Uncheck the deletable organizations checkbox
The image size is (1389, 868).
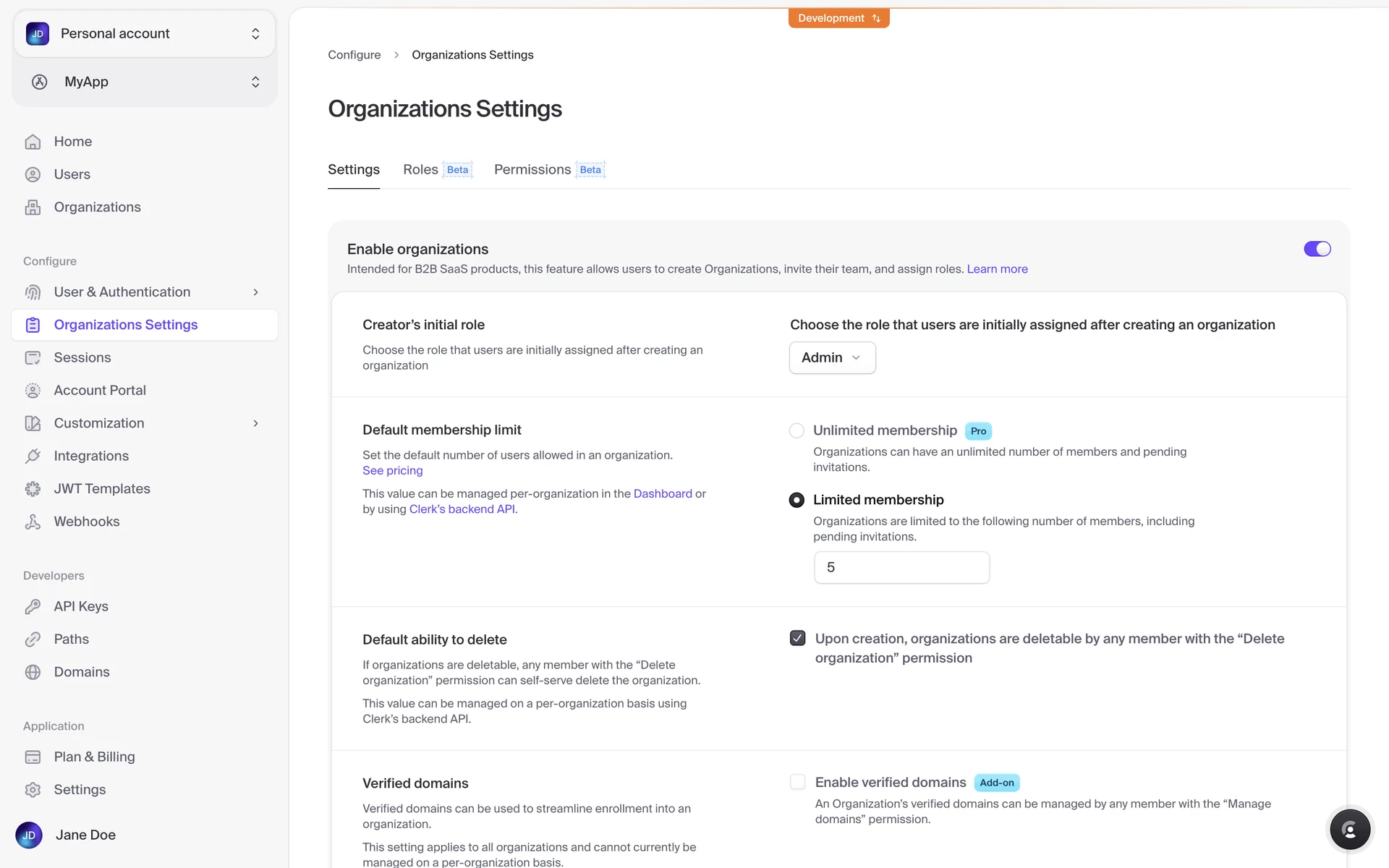click(797, 638)
